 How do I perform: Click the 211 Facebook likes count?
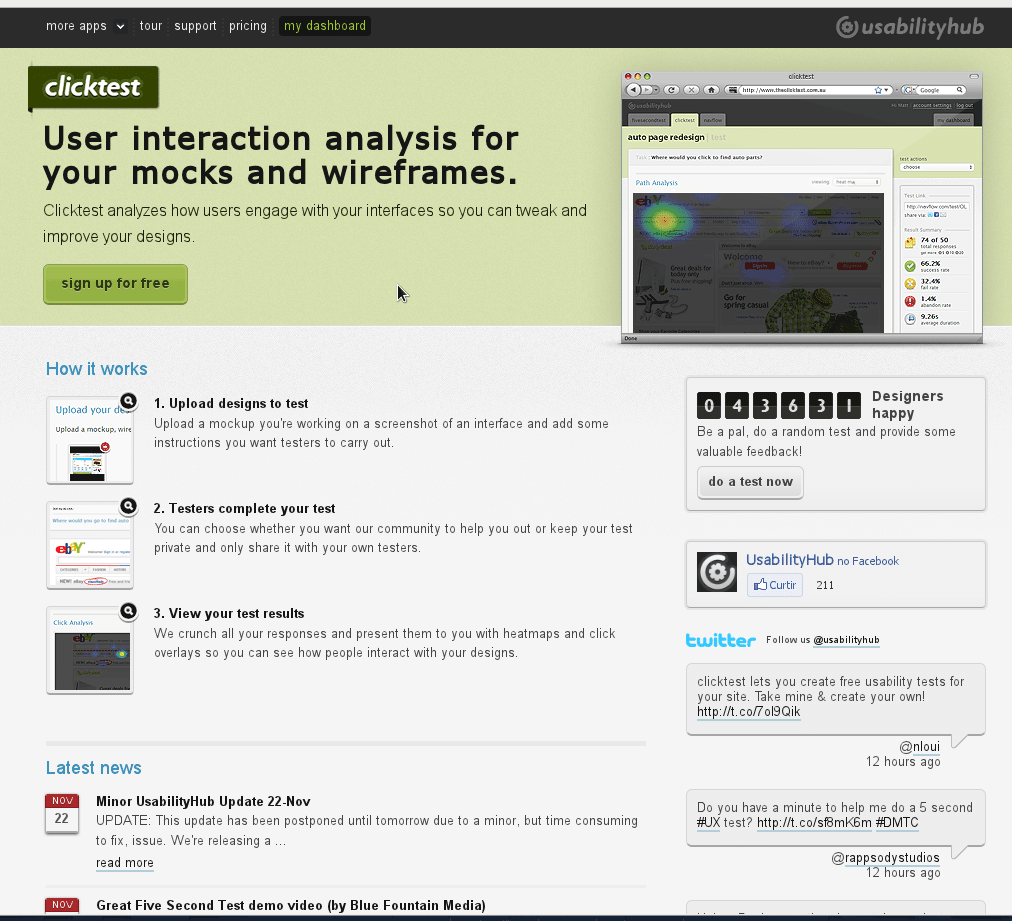click(825, 585)
